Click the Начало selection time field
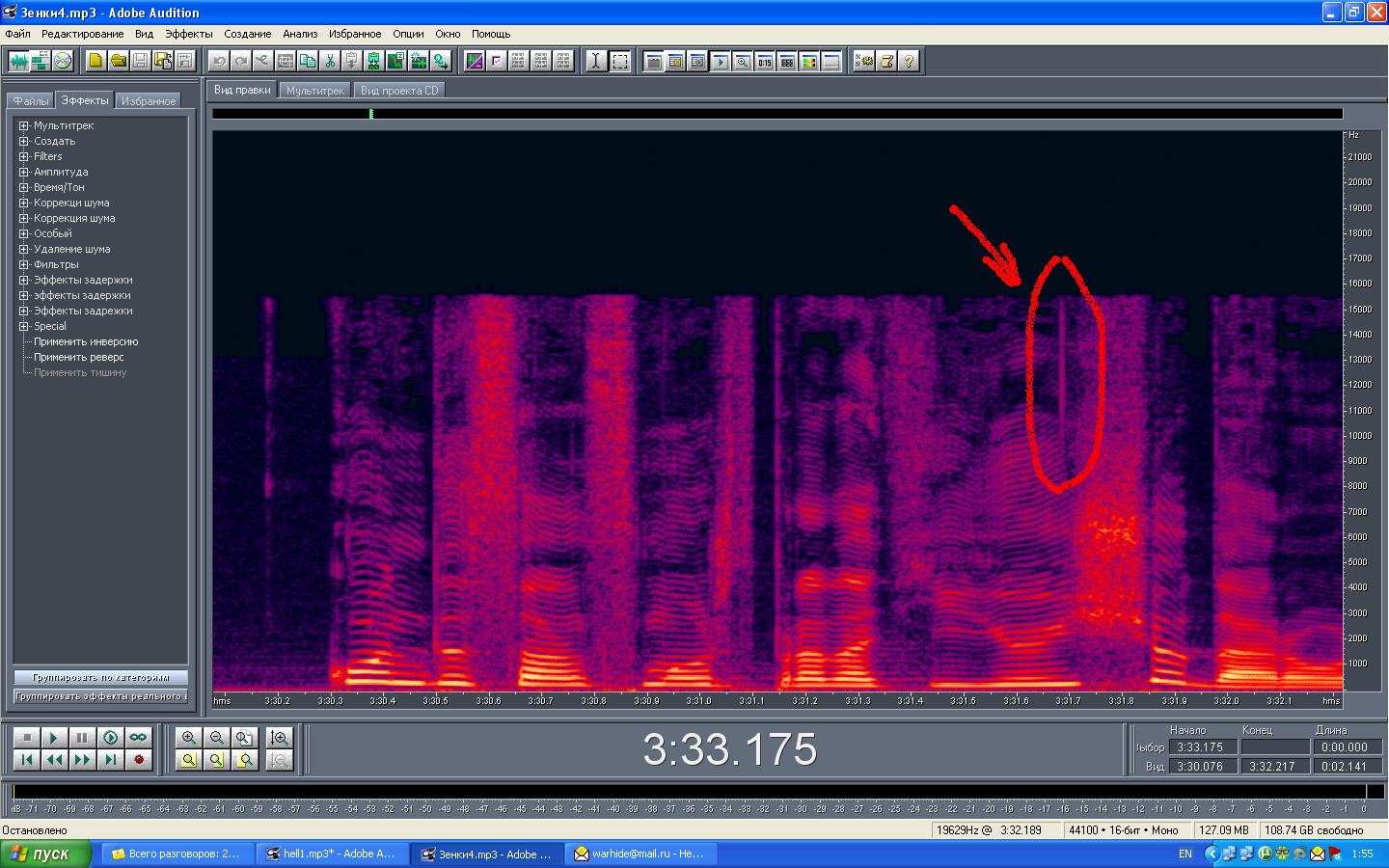 tap(1201, 746)
